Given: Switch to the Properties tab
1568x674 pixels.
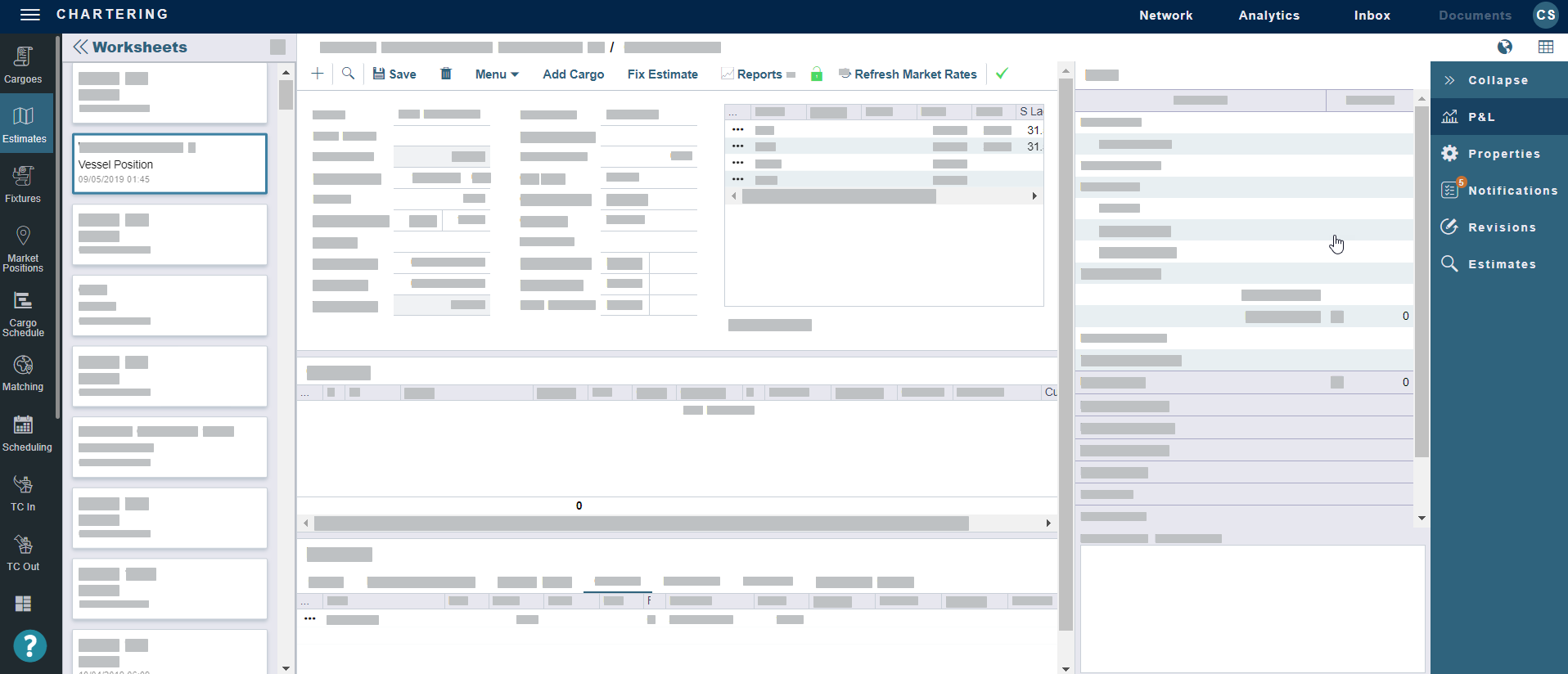Looking at the screenshot, I should pos(1503,154).
